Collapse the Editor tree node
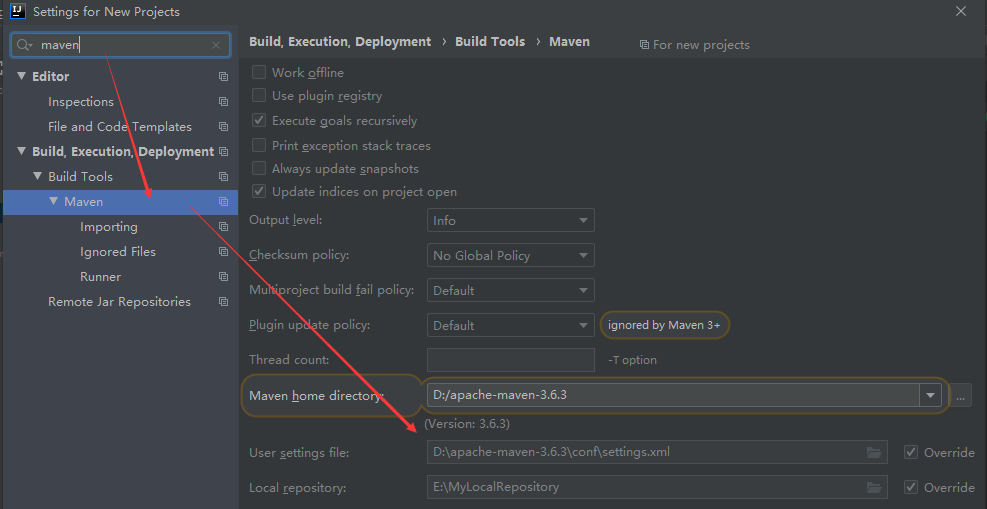The image size is (987, 509). tap(21, 76)
